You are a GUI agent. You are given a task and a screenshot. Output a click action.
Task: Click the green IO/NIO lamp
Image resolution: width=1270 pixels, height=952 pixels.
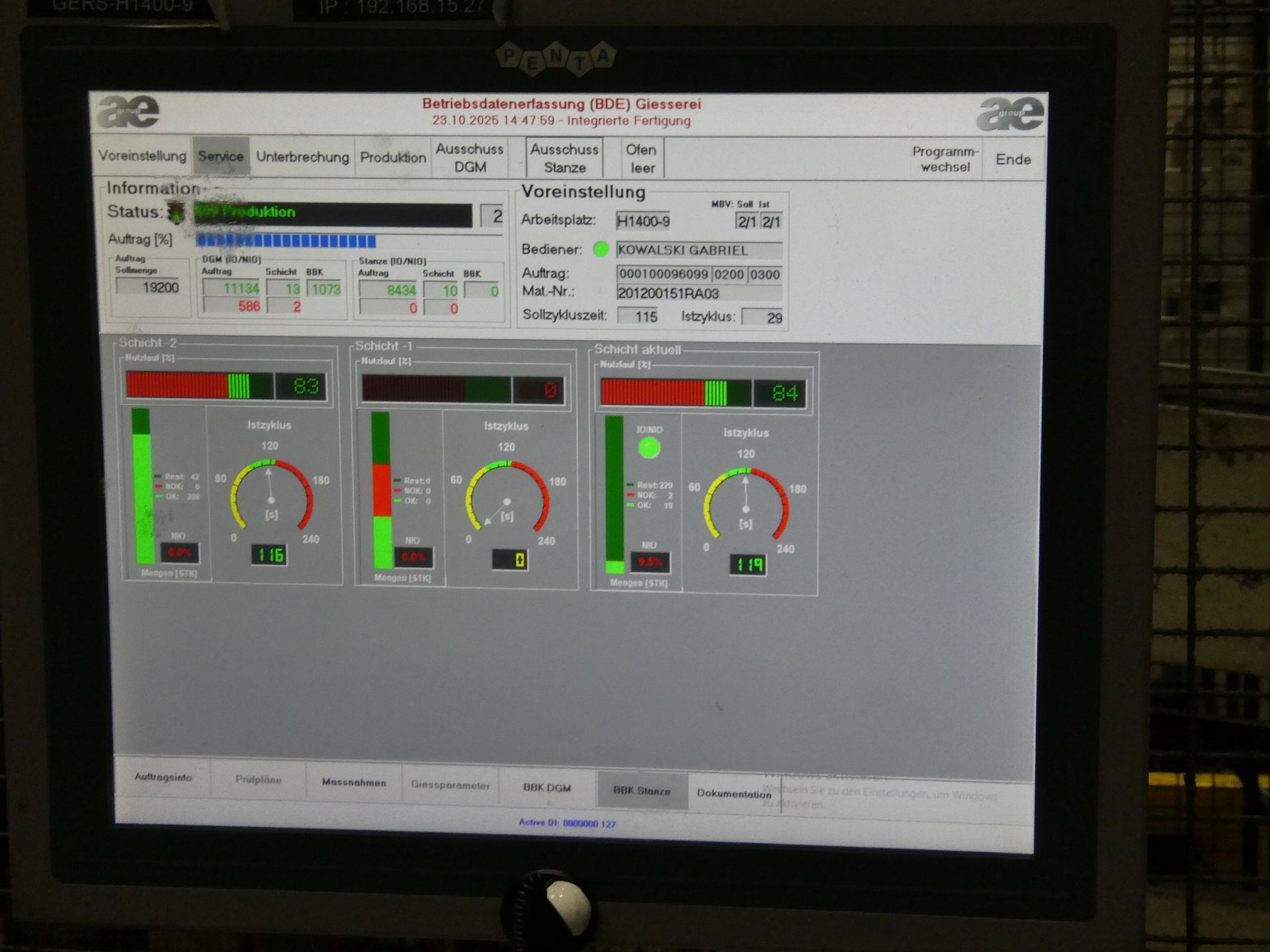click(649, 448)
